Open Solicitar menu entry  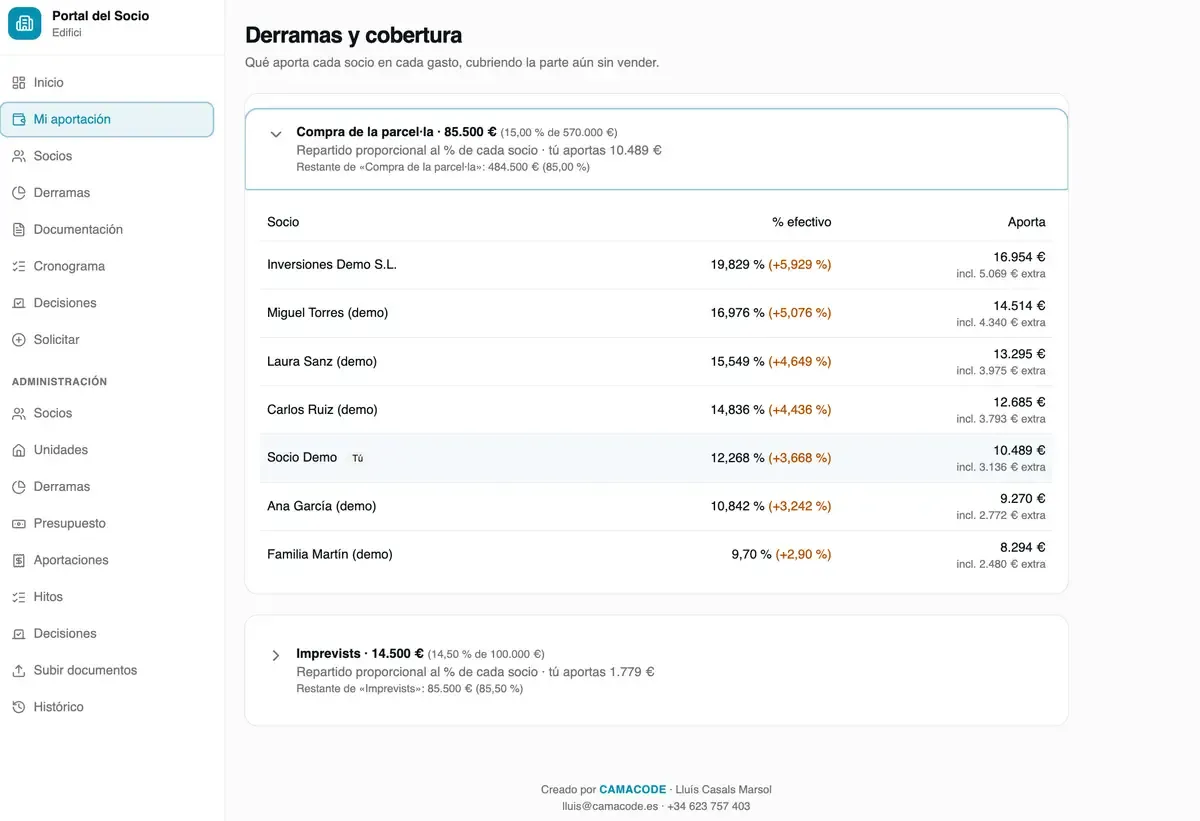point(107,340)
